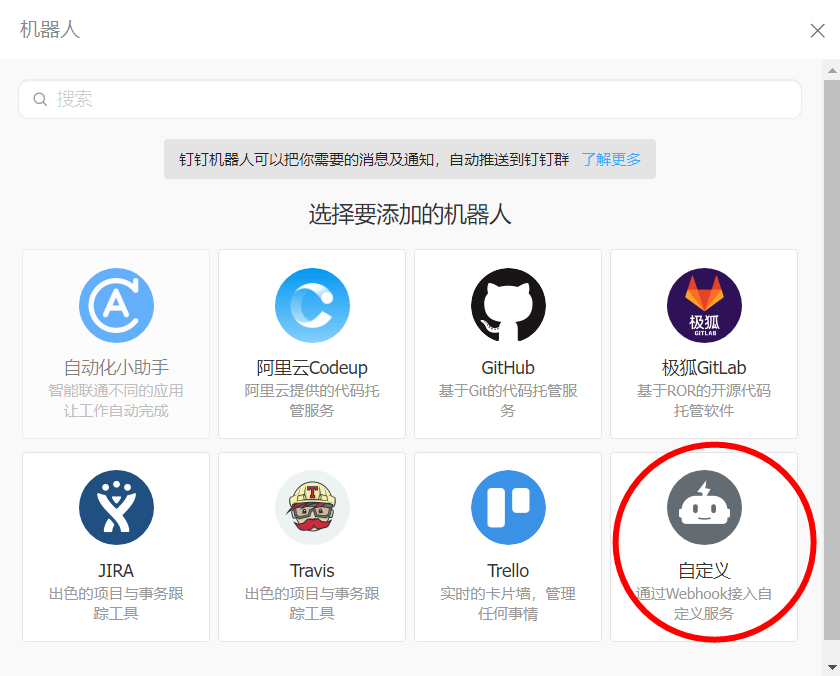The image size is (840, 676).
Task: Click description 基于ROR的开源代码托管软件
Action: [x=704, y=401]
